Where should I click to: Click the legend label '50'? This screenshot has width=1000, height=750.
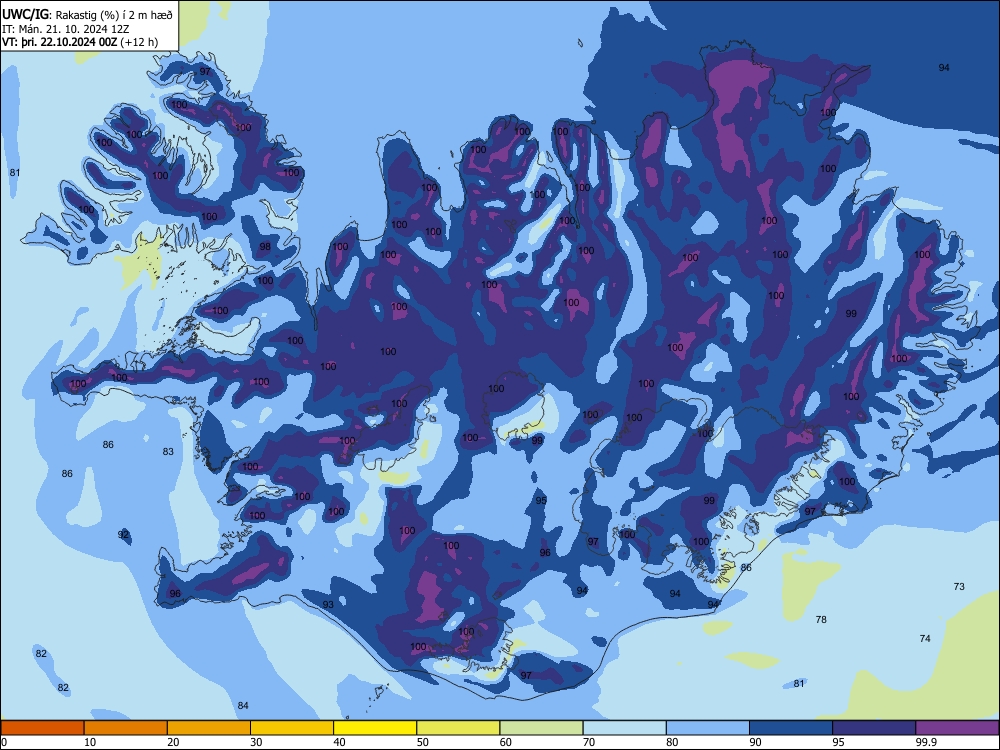[422, 742]
